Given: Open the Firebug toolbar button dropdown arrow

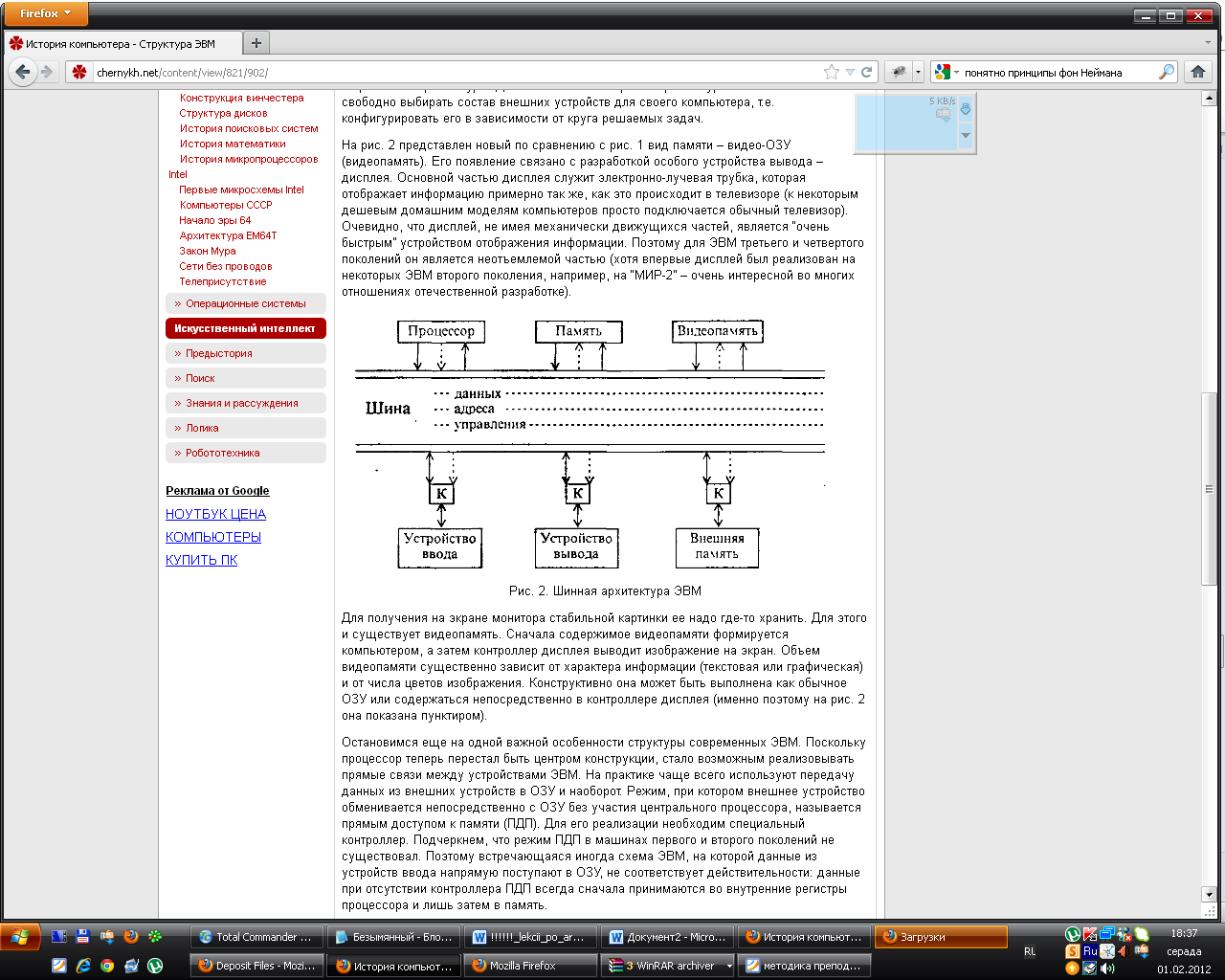Looking at the screenshot, I should 918,72.
